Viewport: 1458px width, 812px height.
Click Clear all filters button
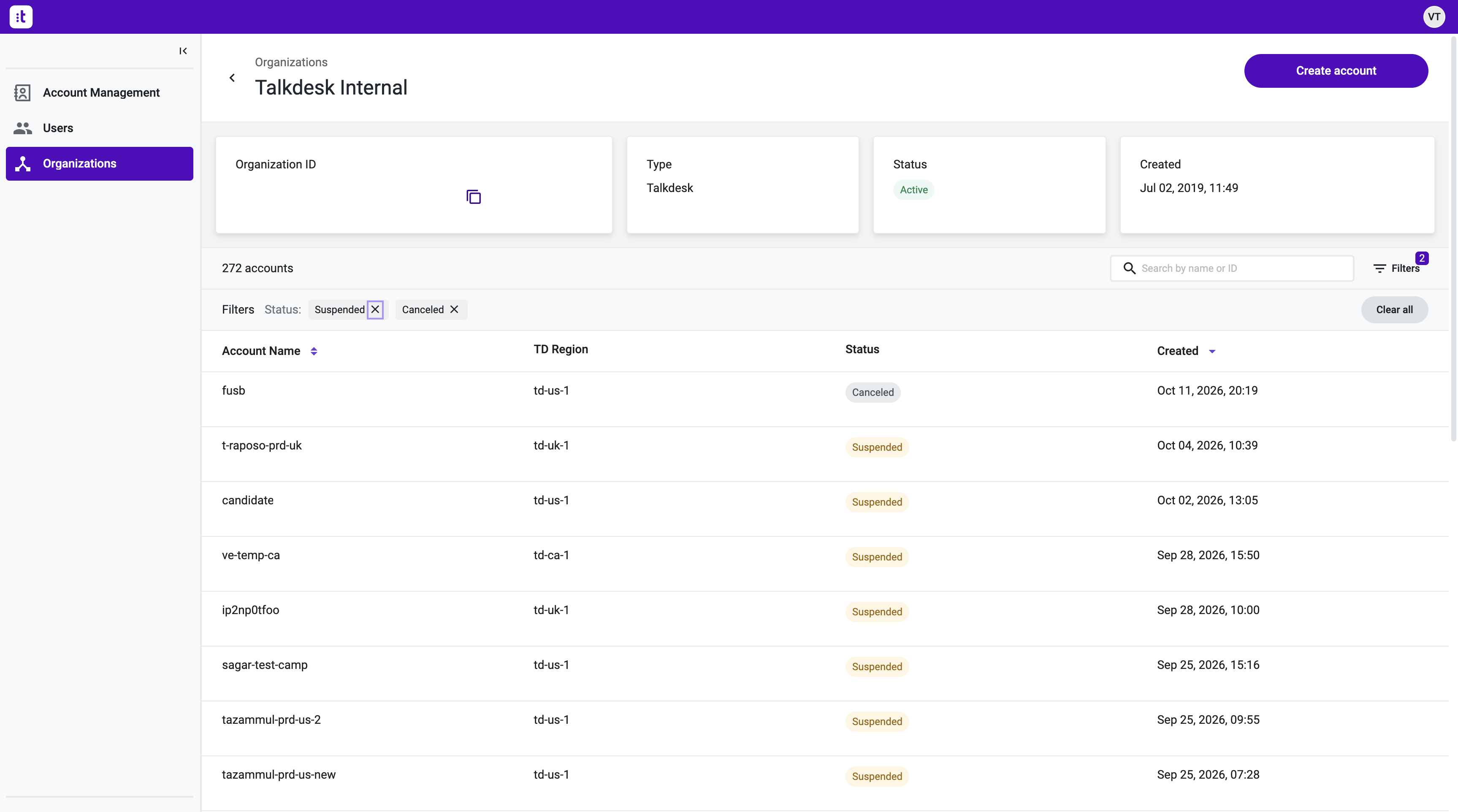[1394, 309]
